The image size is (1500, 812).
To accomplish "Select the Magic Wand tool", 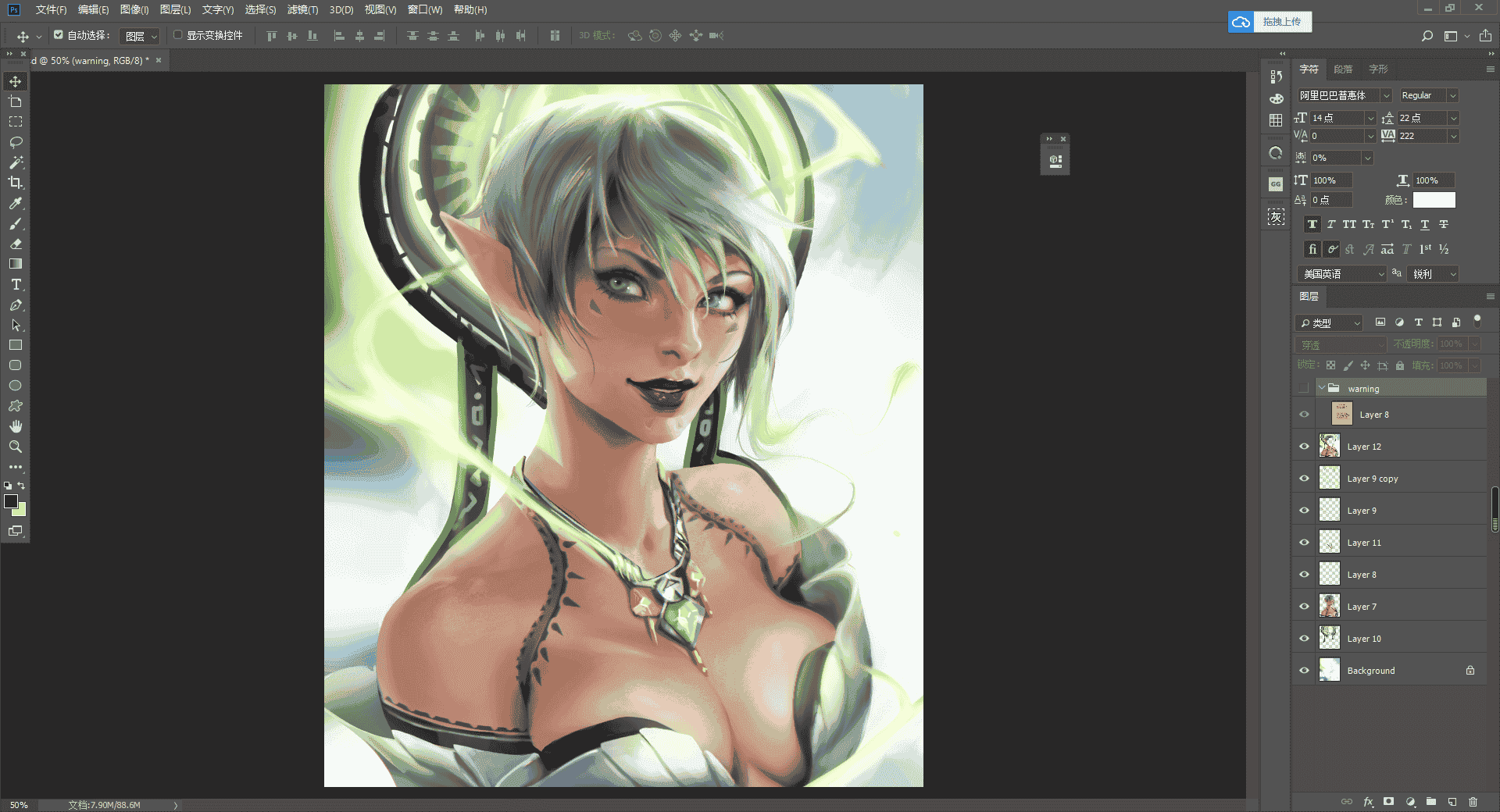I will [x=16, y=162].
